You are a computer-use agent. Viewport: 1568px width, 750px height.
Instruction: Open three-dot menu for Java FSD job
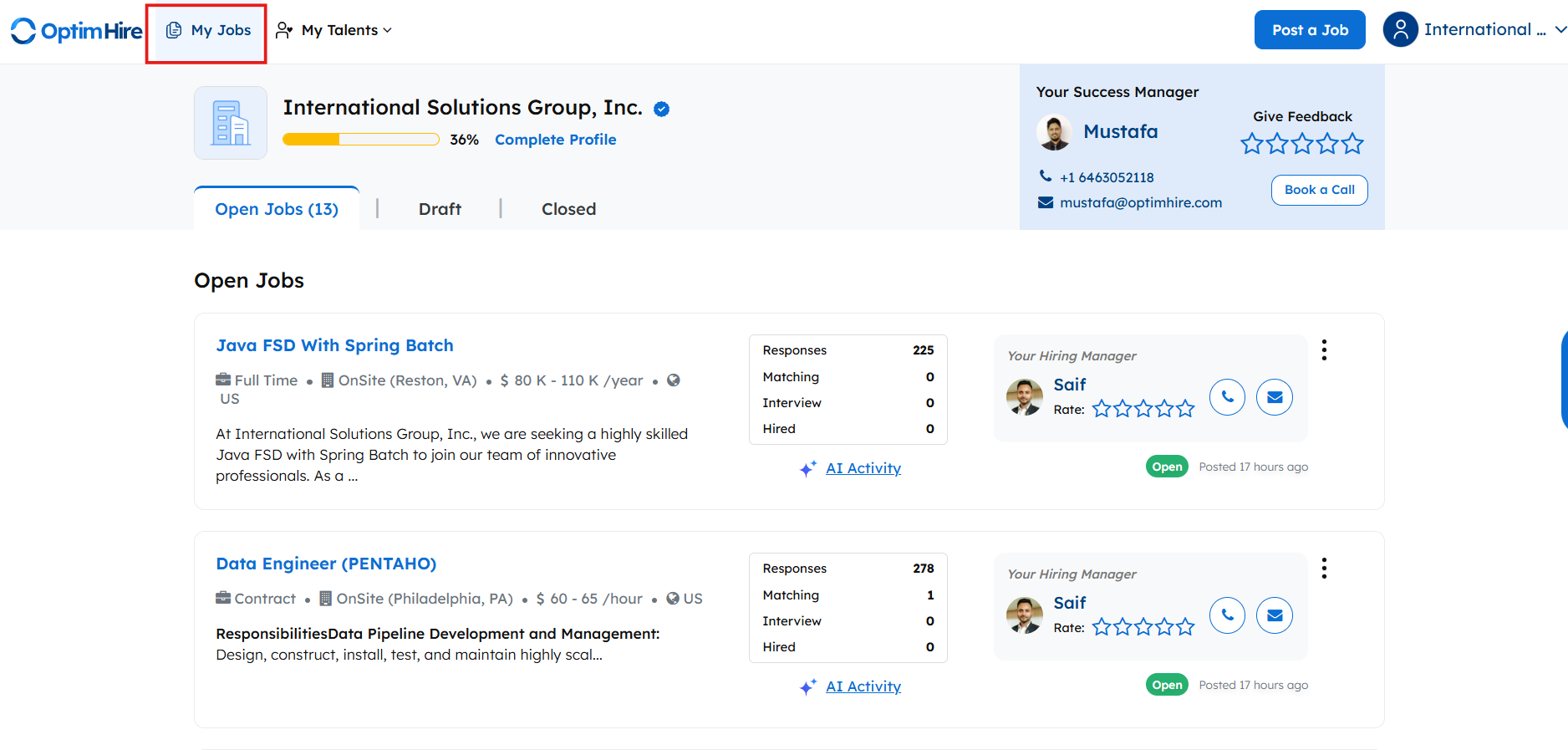pyautogui.click(x=1324, y=350)
